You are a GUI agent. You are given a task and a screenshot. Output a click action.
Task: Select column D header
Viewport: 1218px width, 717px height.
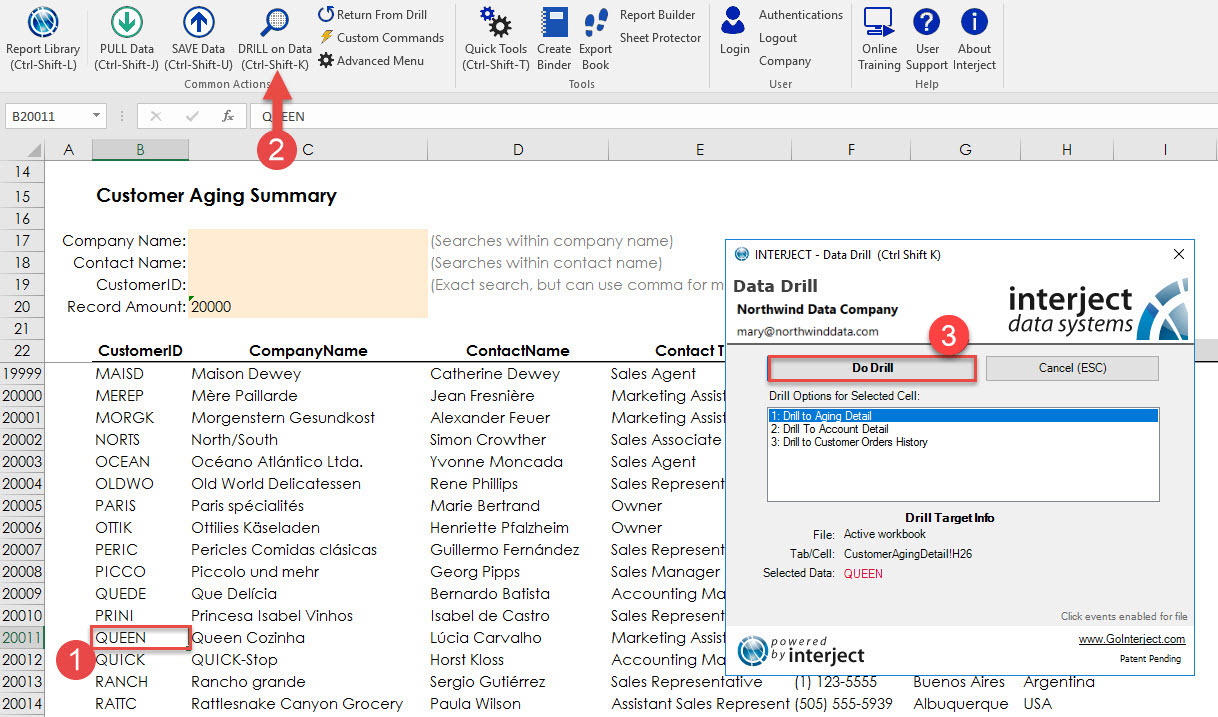[517, 150]
